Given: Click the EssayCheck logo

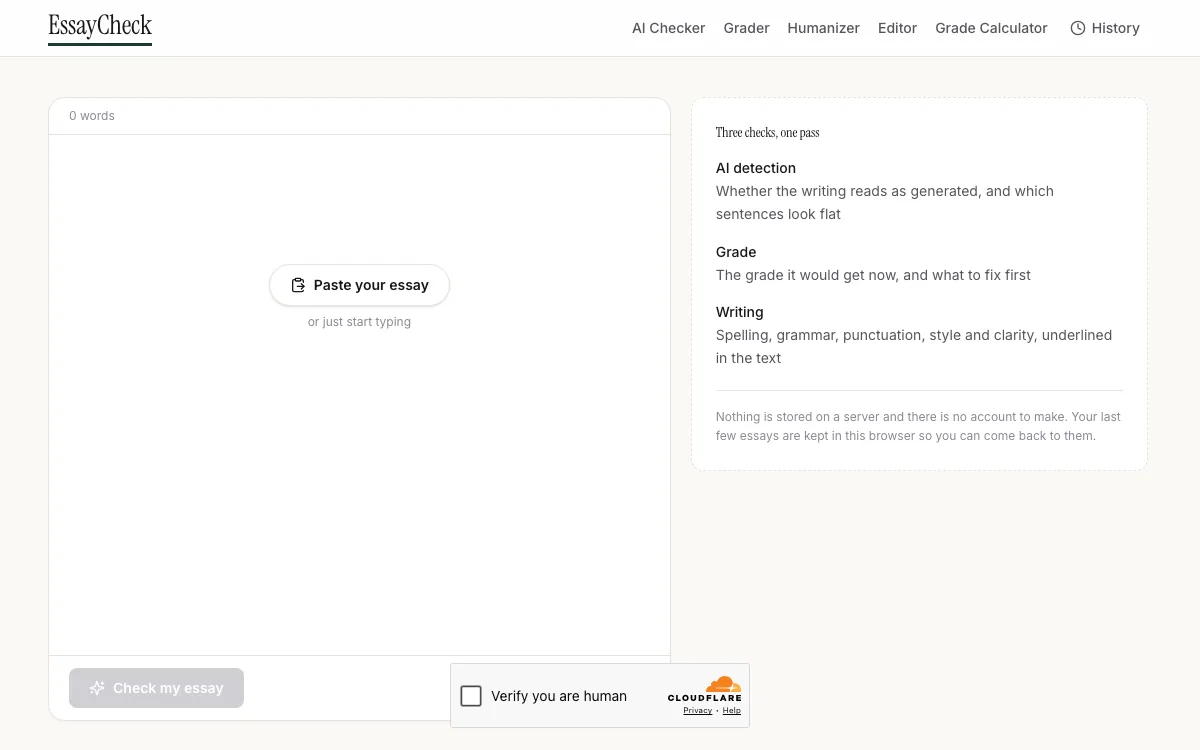Looking at the screenshot, I should pyautogui.click(x=100, y=27).
